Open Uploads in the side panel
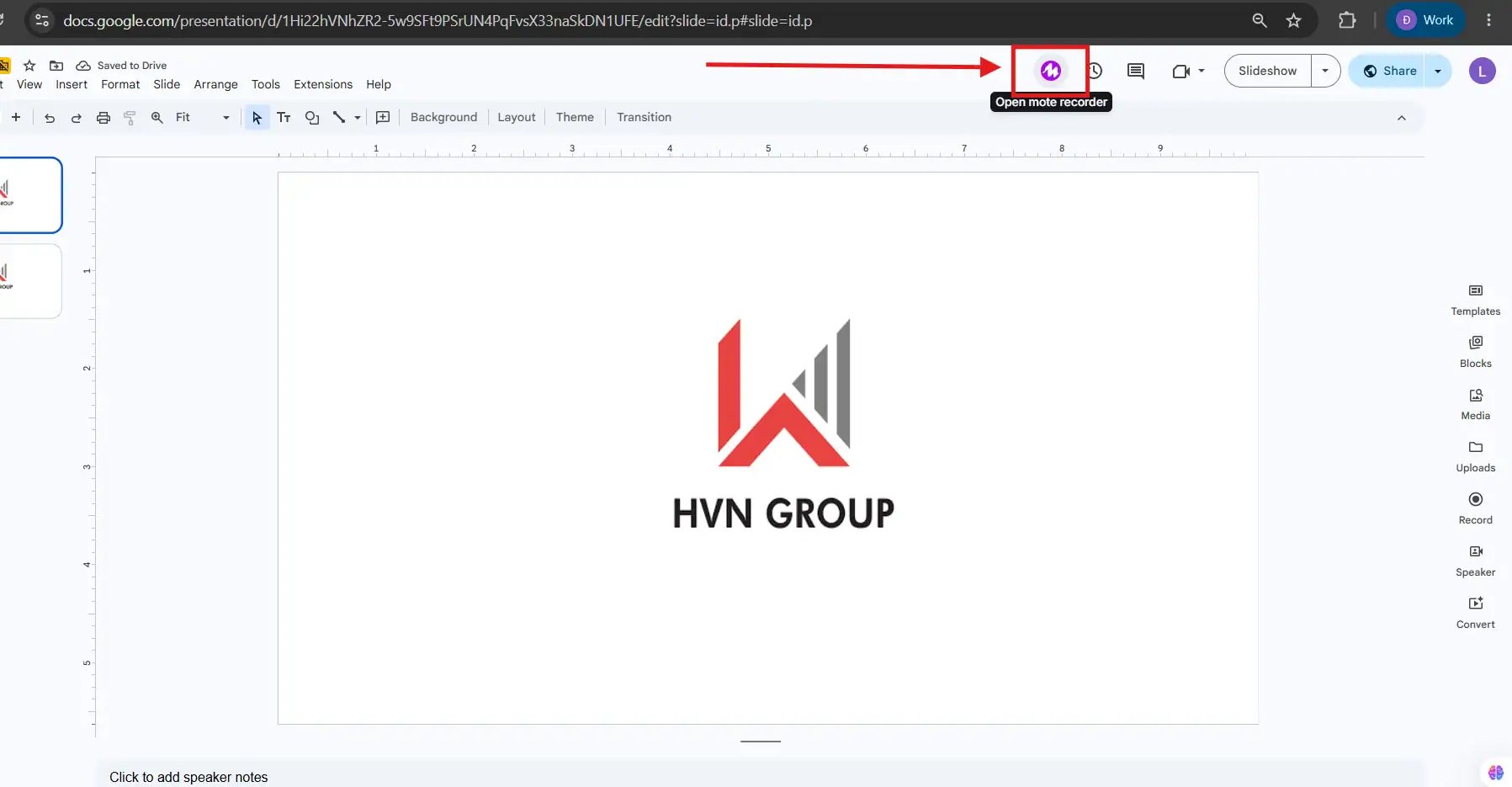The height and width of the screenshot is (787, 1512). [1476, 457]
